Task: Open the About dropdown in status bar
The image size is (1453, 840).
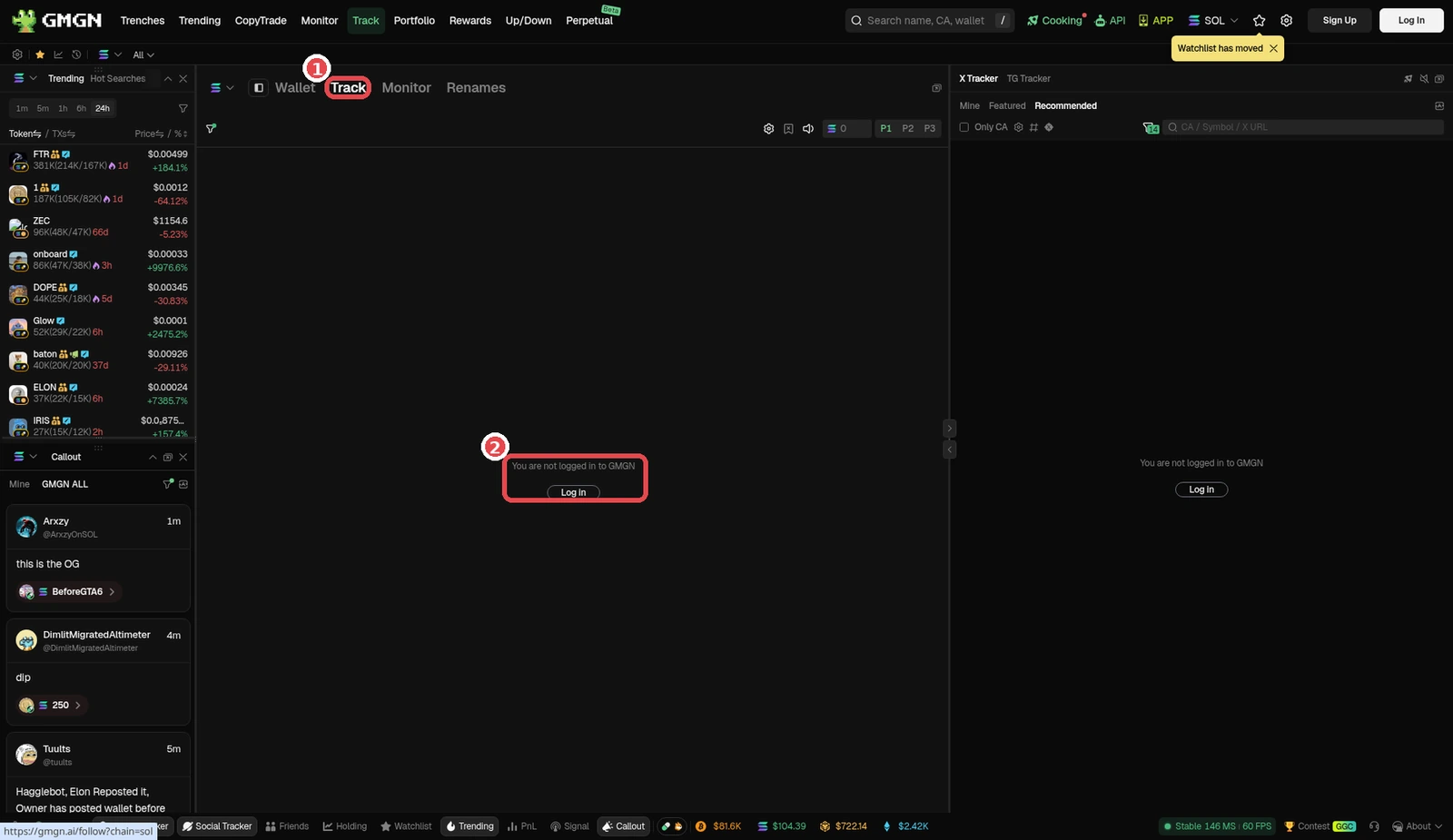Action: tap(1417, 826)
